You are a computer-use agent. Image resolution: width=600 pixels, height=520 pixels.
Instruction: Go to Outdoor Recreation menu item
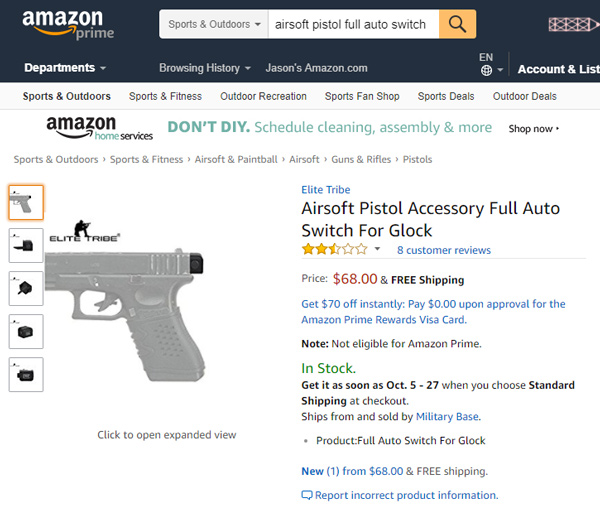263,96
